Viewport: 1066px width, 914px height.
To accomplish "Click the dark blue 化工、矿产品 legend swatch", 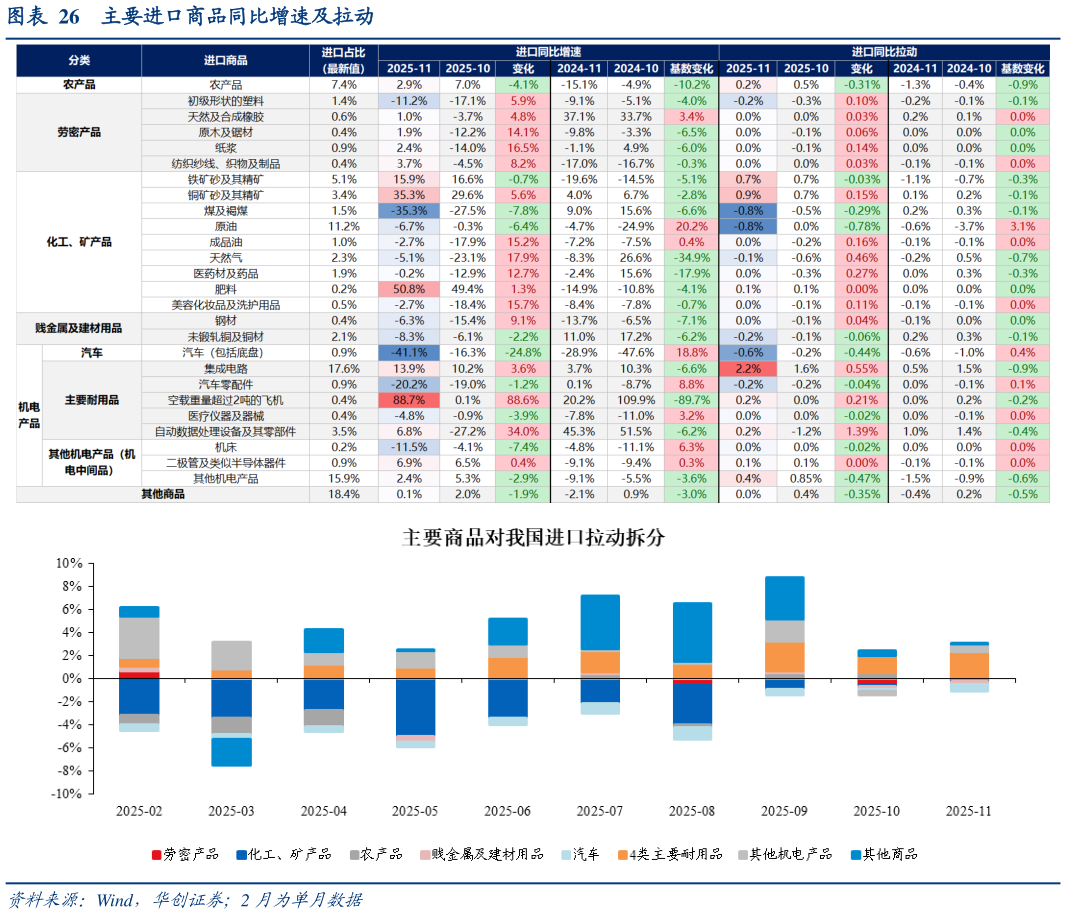I will click(241, 855).
